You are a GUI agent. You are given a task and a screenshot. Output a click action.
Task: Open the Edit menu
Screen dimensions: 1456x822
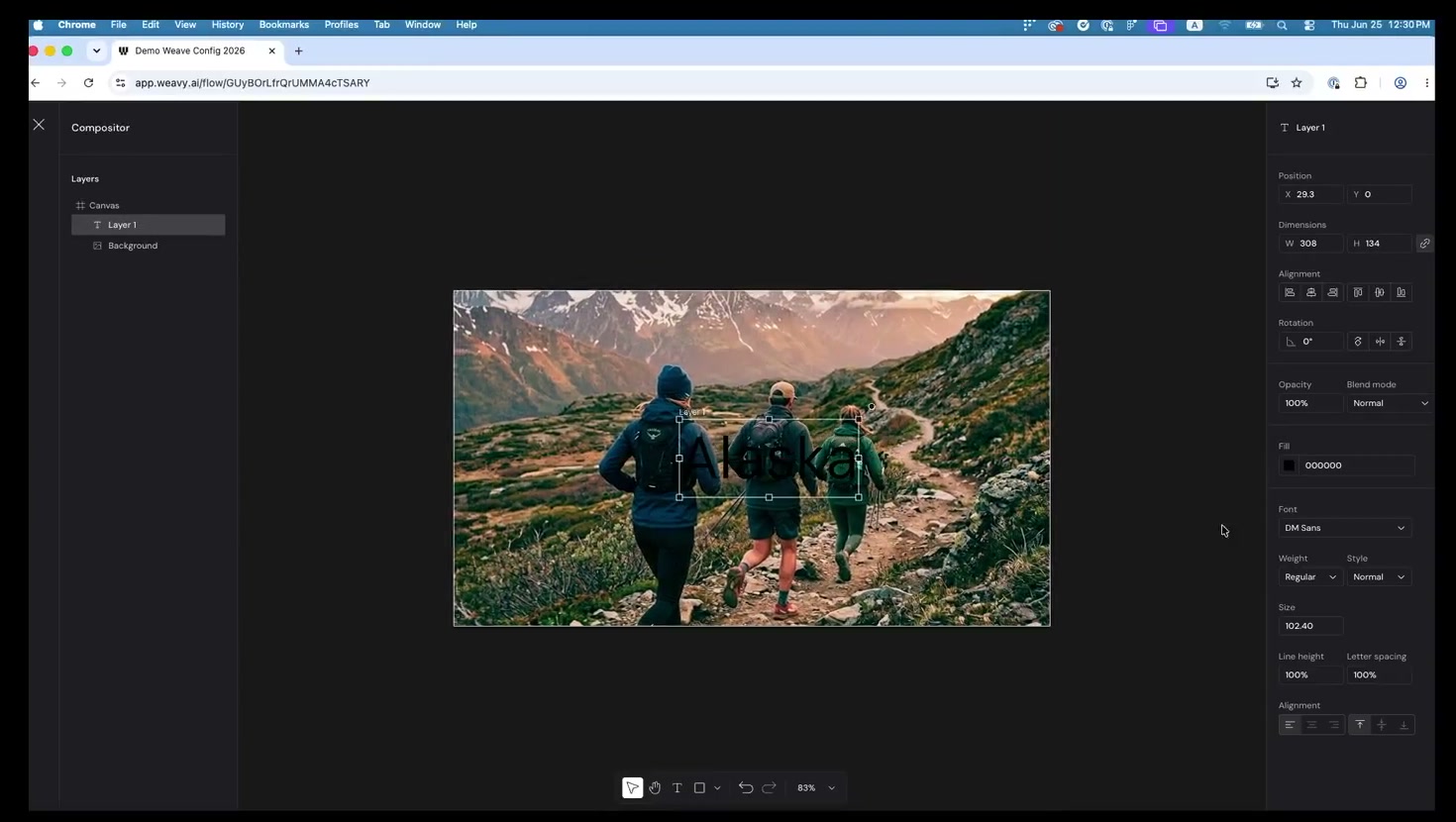click(151, 25)
